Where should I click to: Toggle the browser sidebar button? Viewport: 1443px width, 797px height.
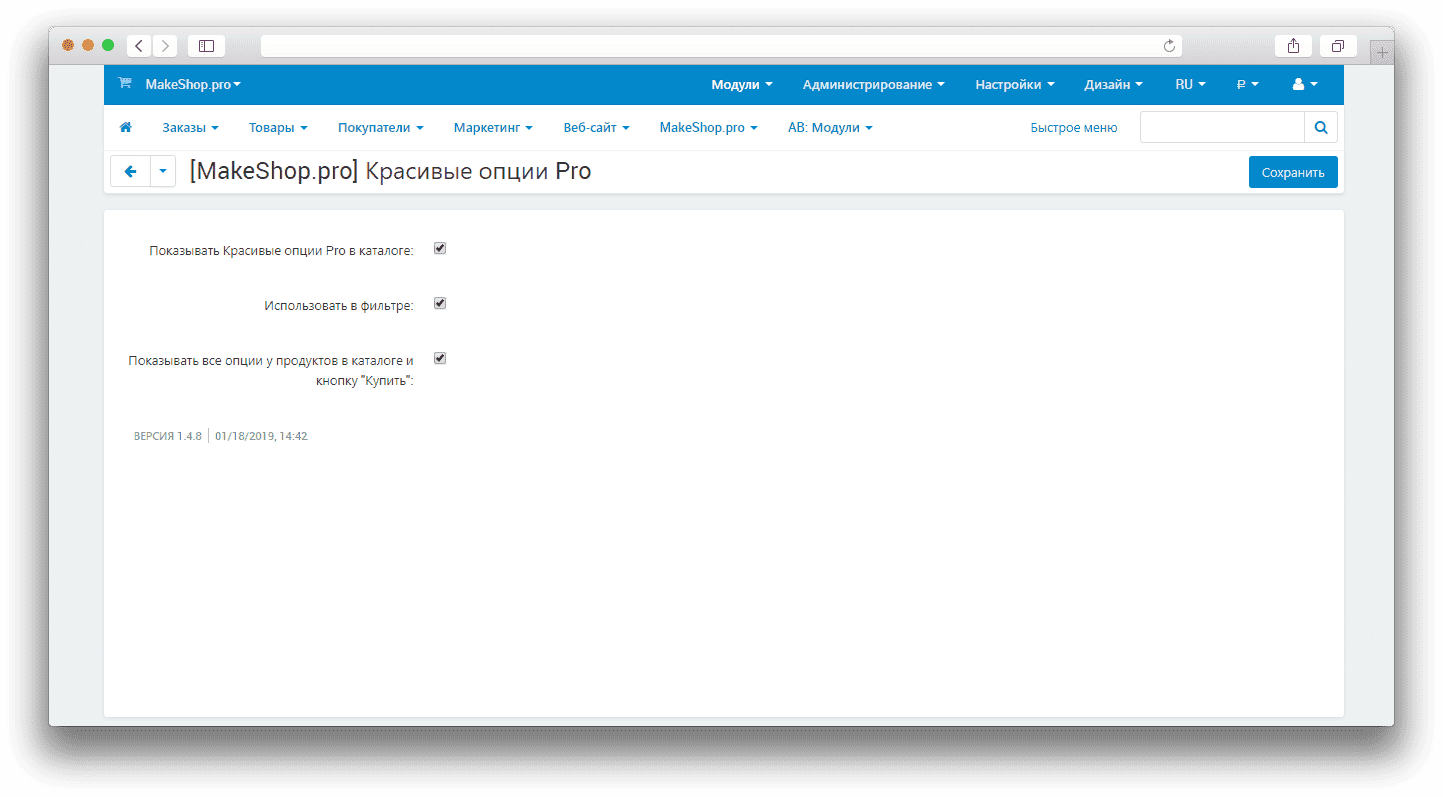pyautogui.click(x=206, y=46)
